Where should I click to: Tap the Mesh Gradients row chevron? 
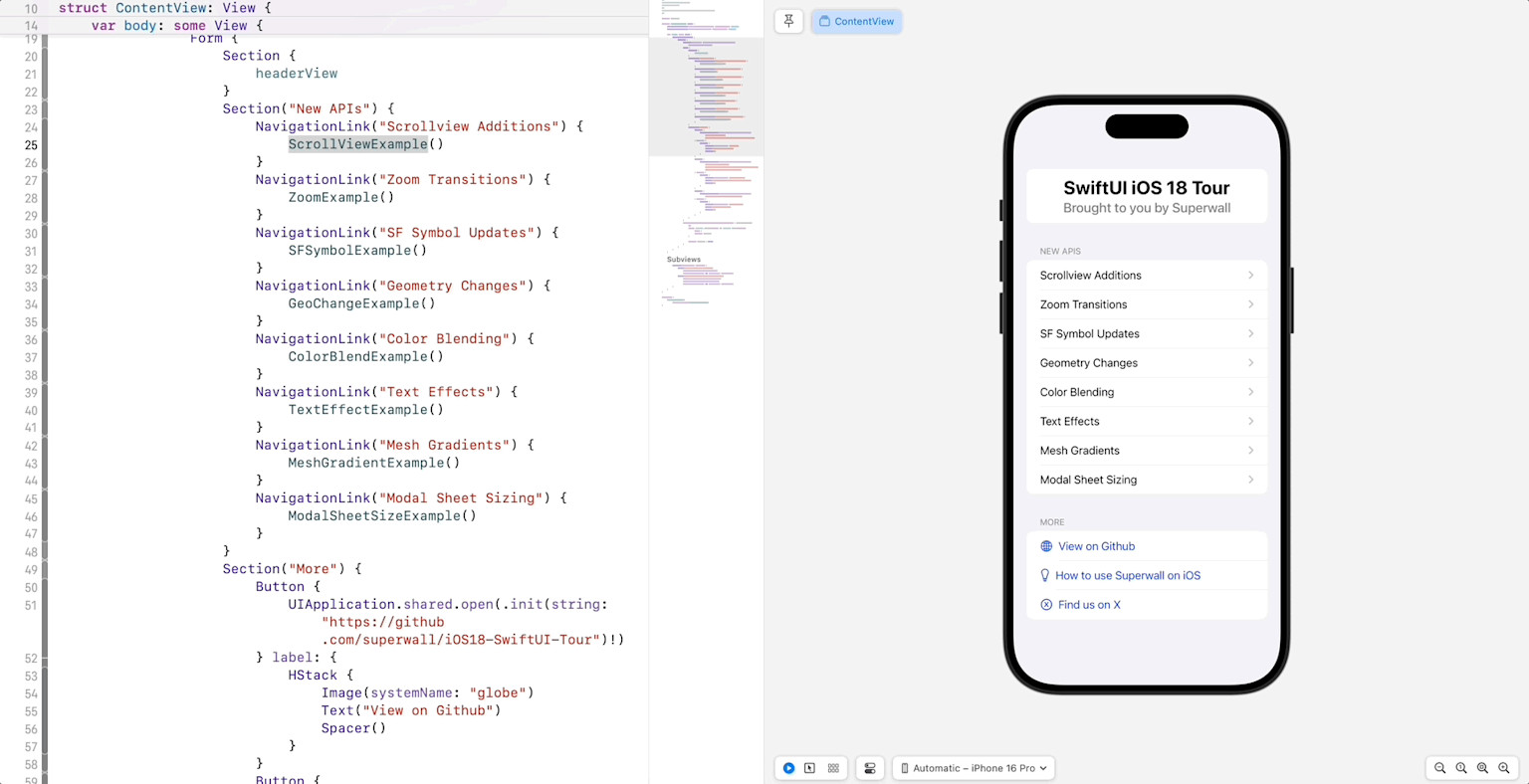1251,451
